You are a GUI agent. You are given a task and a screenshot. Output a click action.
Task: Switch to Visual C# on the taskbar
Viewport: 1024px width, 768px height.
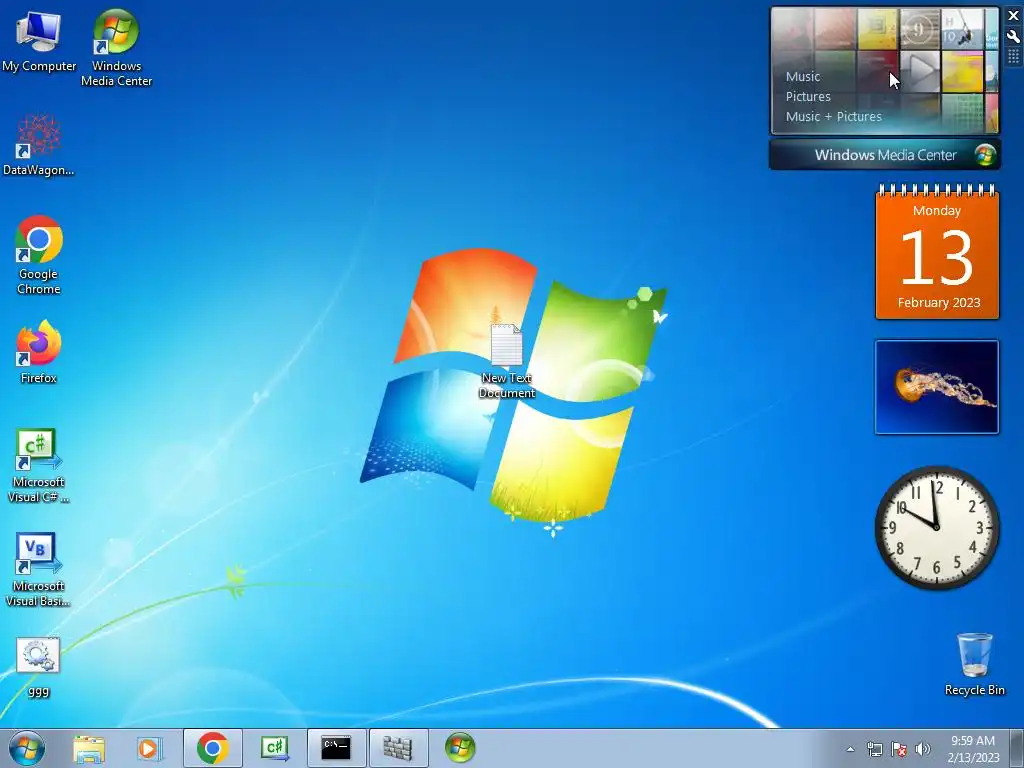(274, 748)
